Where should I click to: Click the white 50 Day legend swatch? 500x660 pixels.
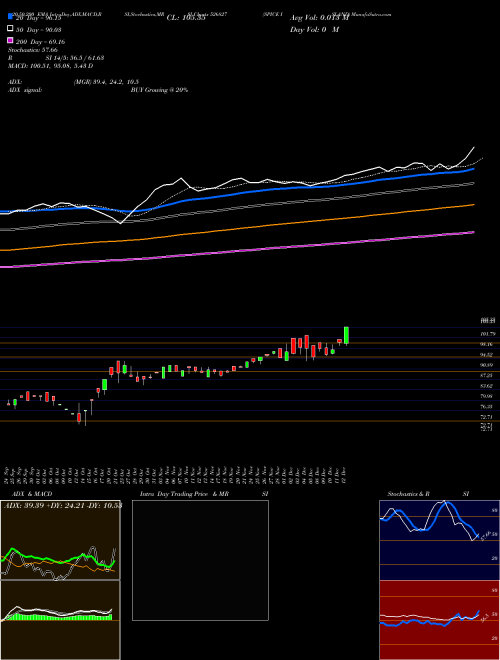pos(11,29)
